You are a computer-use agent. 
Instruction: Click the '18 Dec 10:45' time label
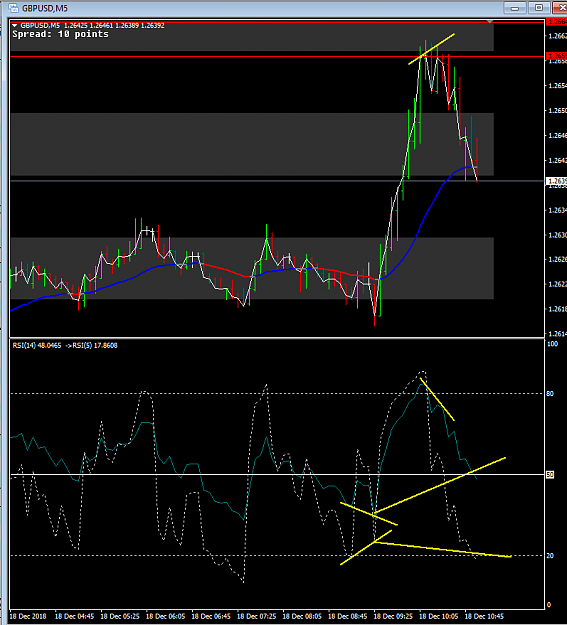[484, 616]
